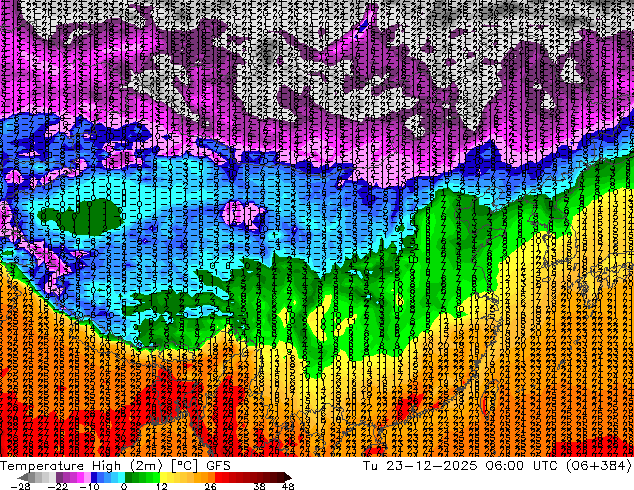This screenshot has width=634, height=490.
Task: Click the bright yellow legend swatch at 12
Action: tap(163, 477)
